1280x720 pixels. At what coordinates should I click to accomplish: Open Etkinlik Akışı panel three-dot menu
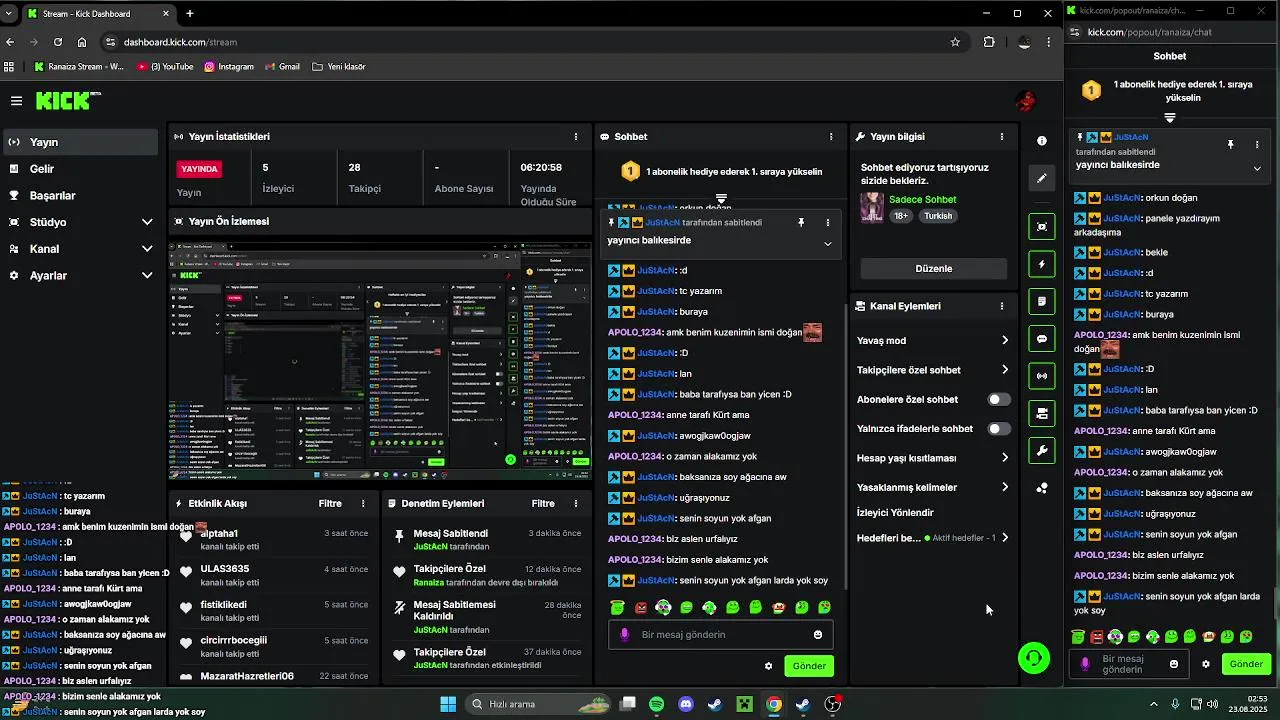coord(363,504)
